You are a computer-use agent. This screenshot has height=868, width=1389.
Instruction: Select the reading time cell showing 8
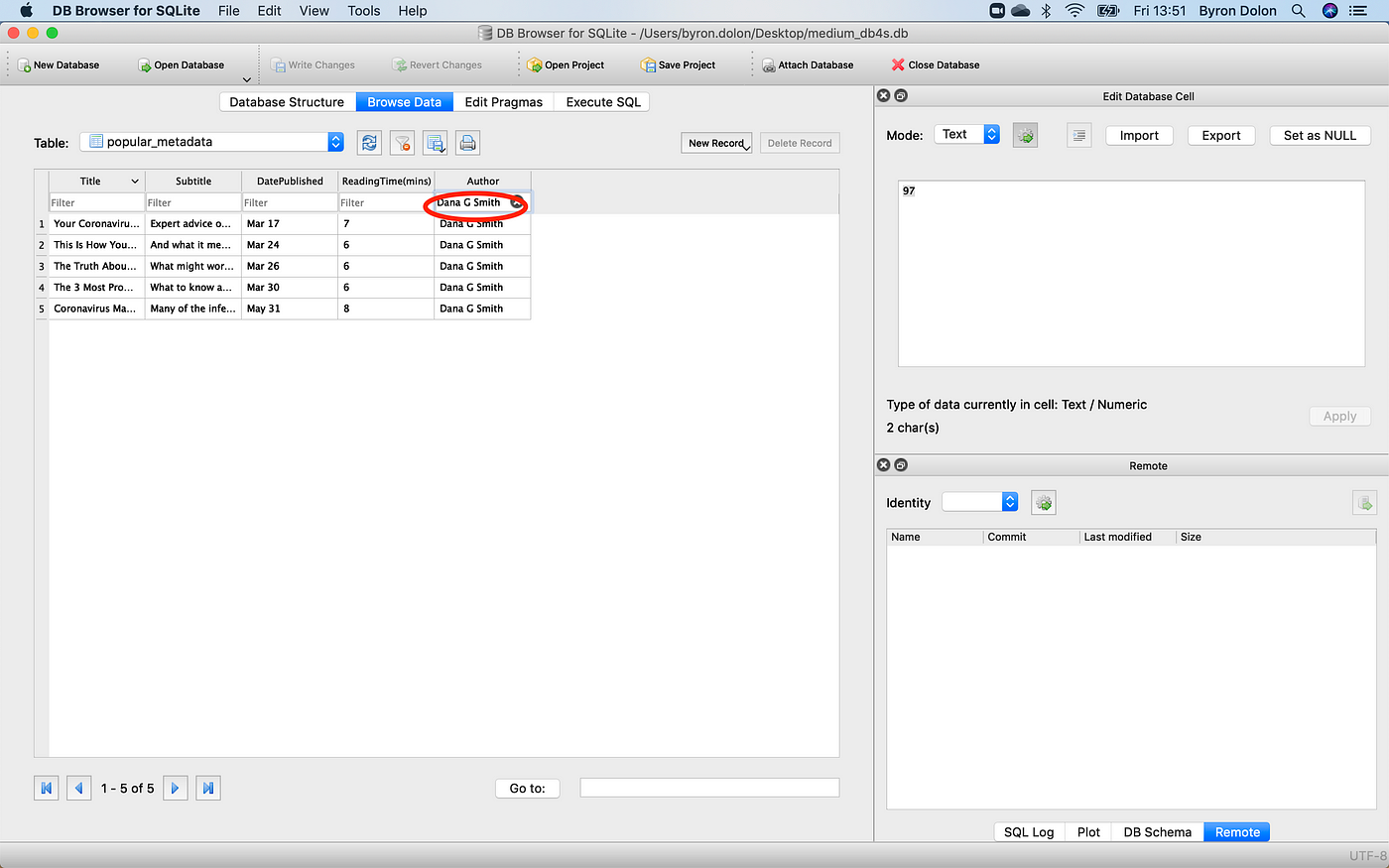tap(386, 309)
